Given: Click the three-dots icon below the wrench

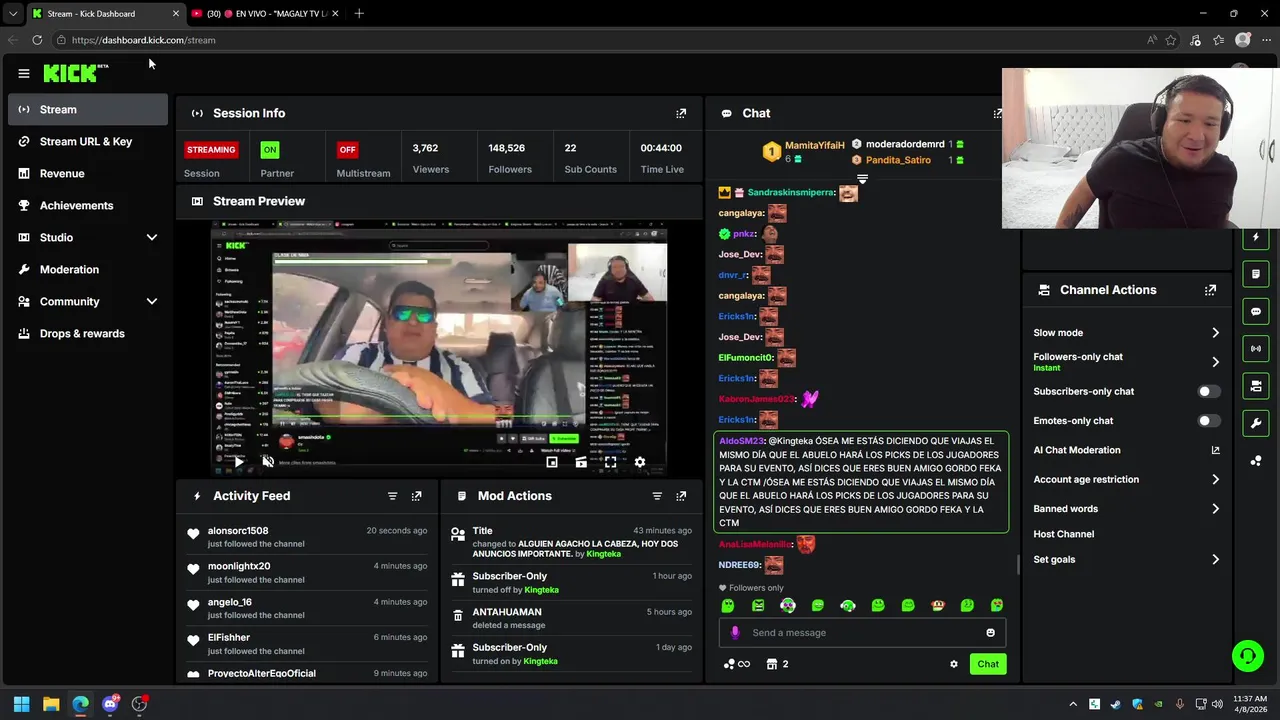Looking at the screenshot, I should 1256,460.
